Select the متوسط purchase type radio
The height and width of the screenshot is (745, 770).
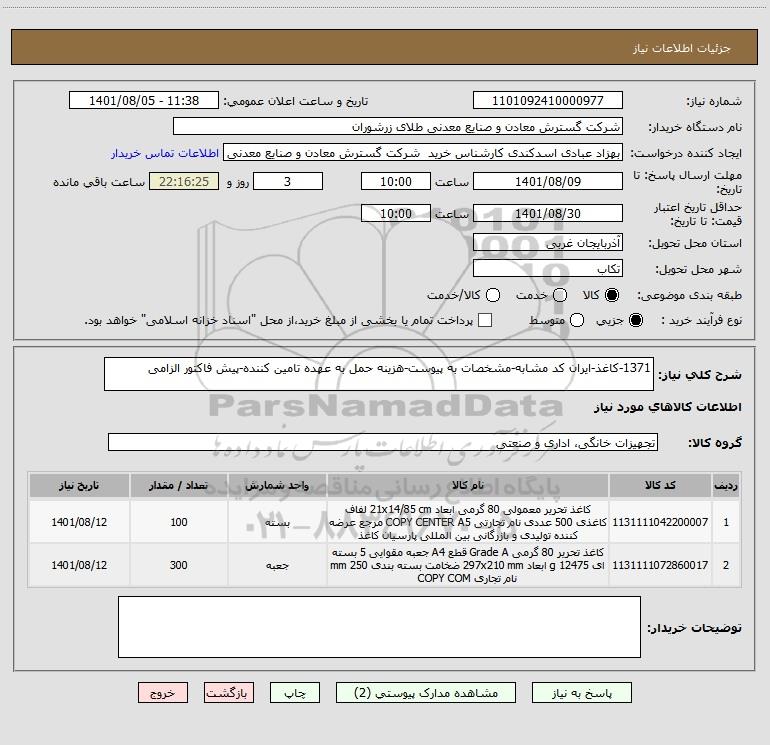tap(577, 320)
